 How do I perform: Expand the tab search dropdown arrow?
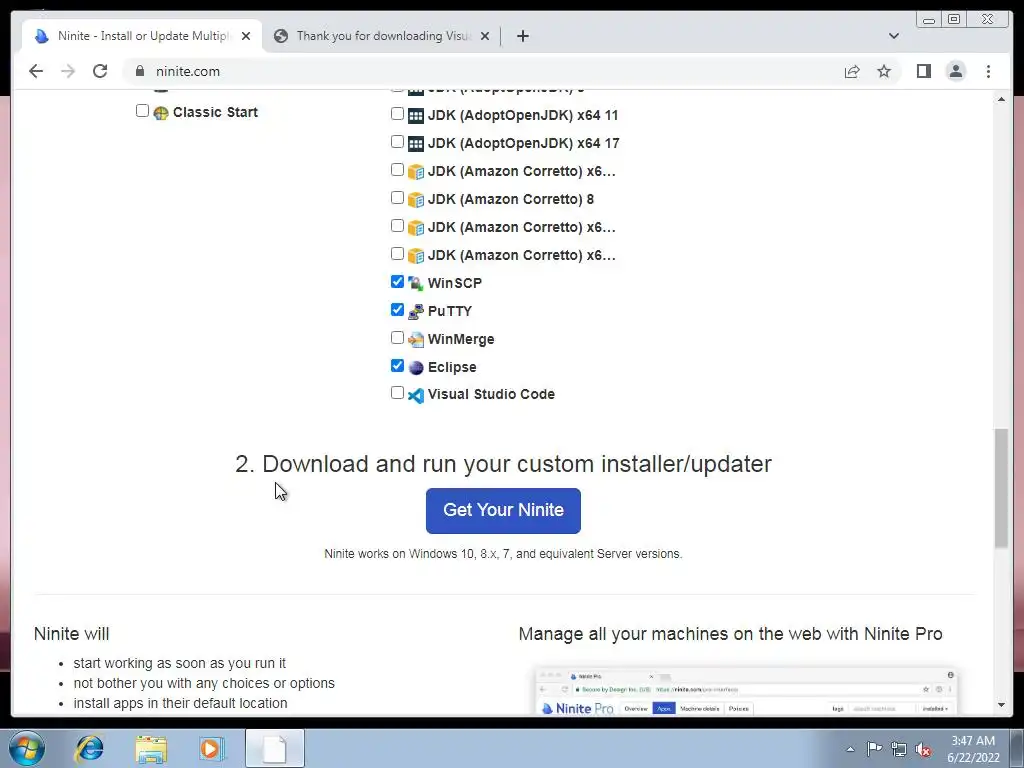click(x=893, y=36)
